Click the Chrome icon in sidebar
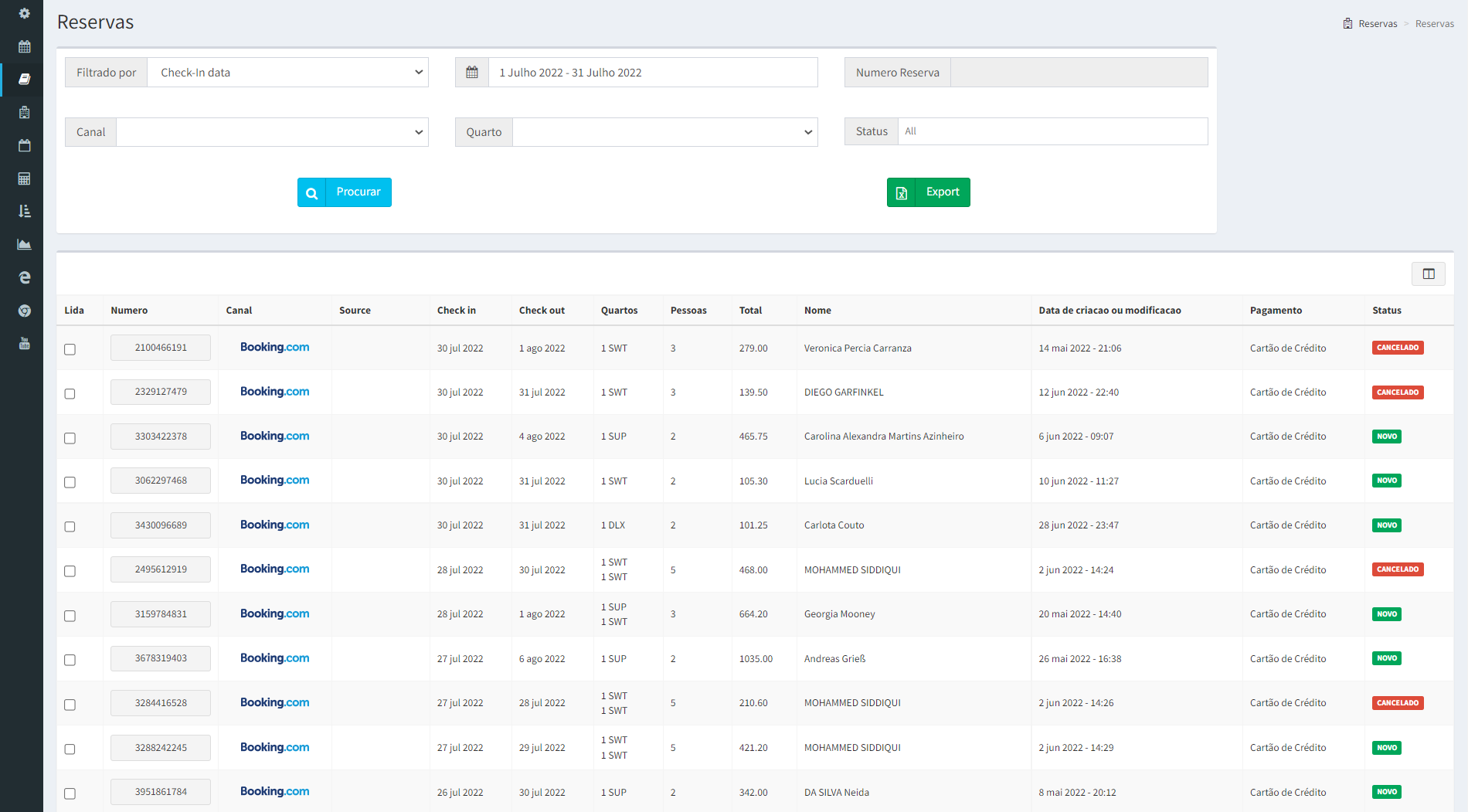The height and width of the screenshot is (812, 1468). [24, 311]
